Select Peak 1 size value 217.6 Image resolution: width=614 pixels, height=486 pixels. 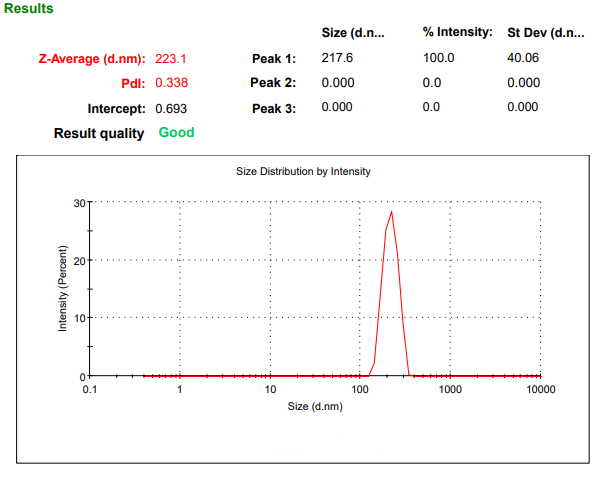[x=337, y=58]
